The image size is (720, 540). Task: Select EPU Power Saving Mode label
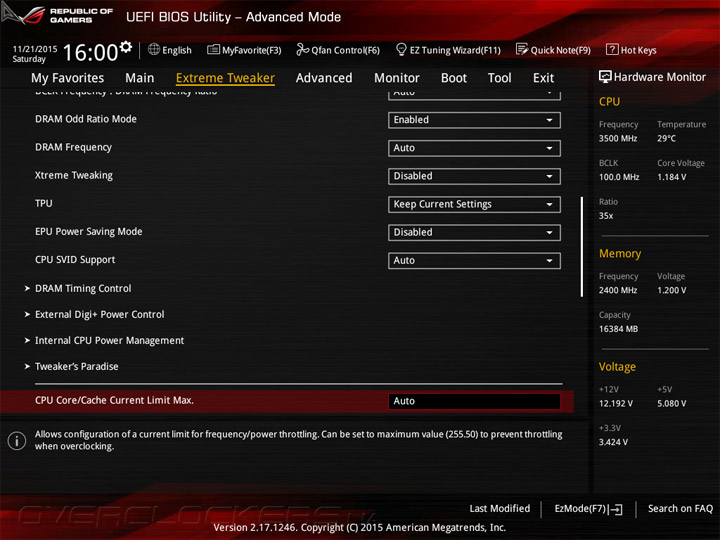click(89, 232)
